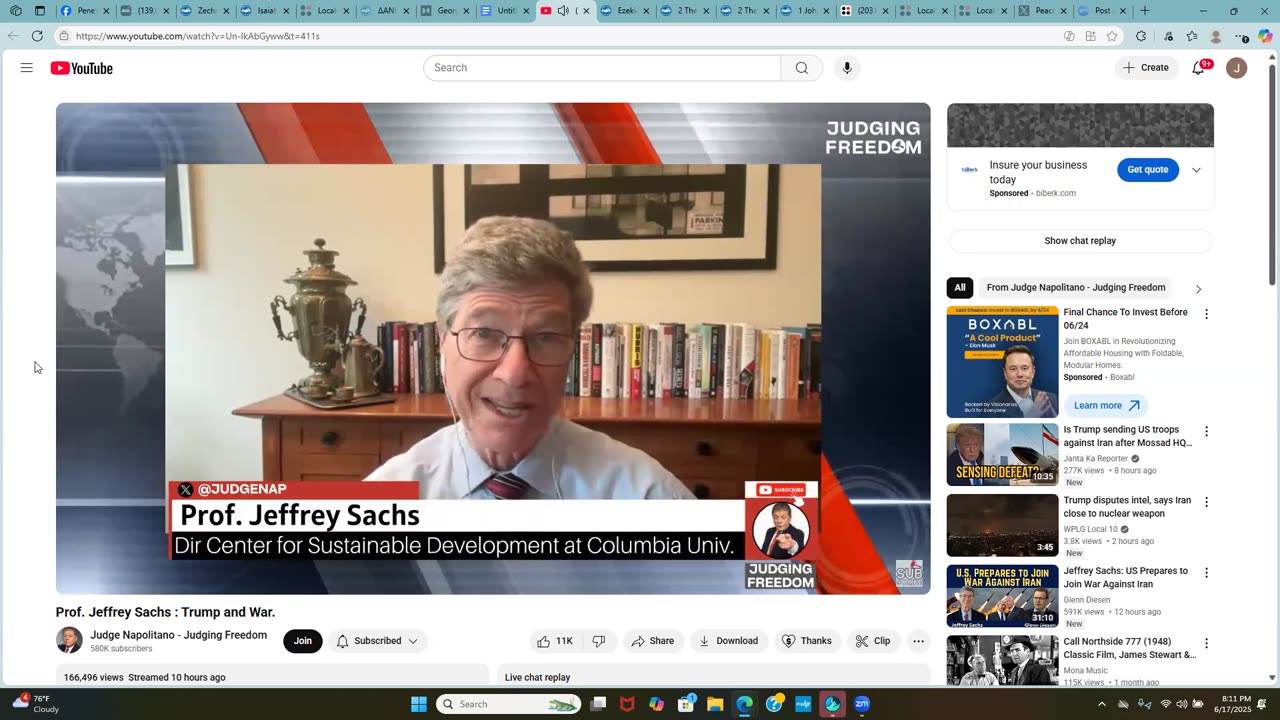Click the search magnifier button
This screenshot has height=720, width=1280.
click(x=802, y=68)
